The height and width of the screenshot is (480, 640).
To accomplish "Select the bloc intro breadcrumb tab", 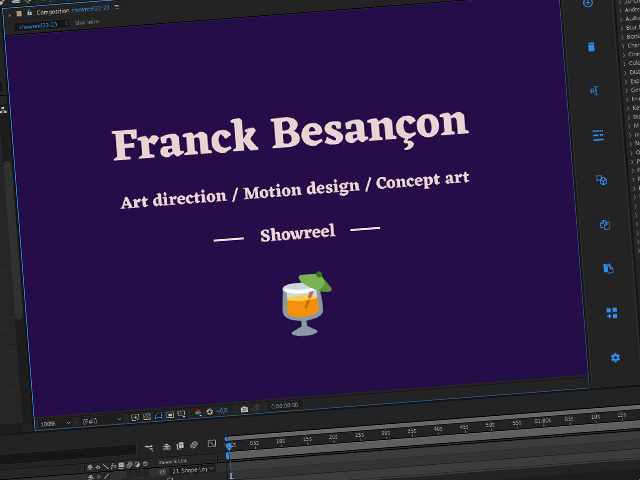I will (x=87, y=23).
